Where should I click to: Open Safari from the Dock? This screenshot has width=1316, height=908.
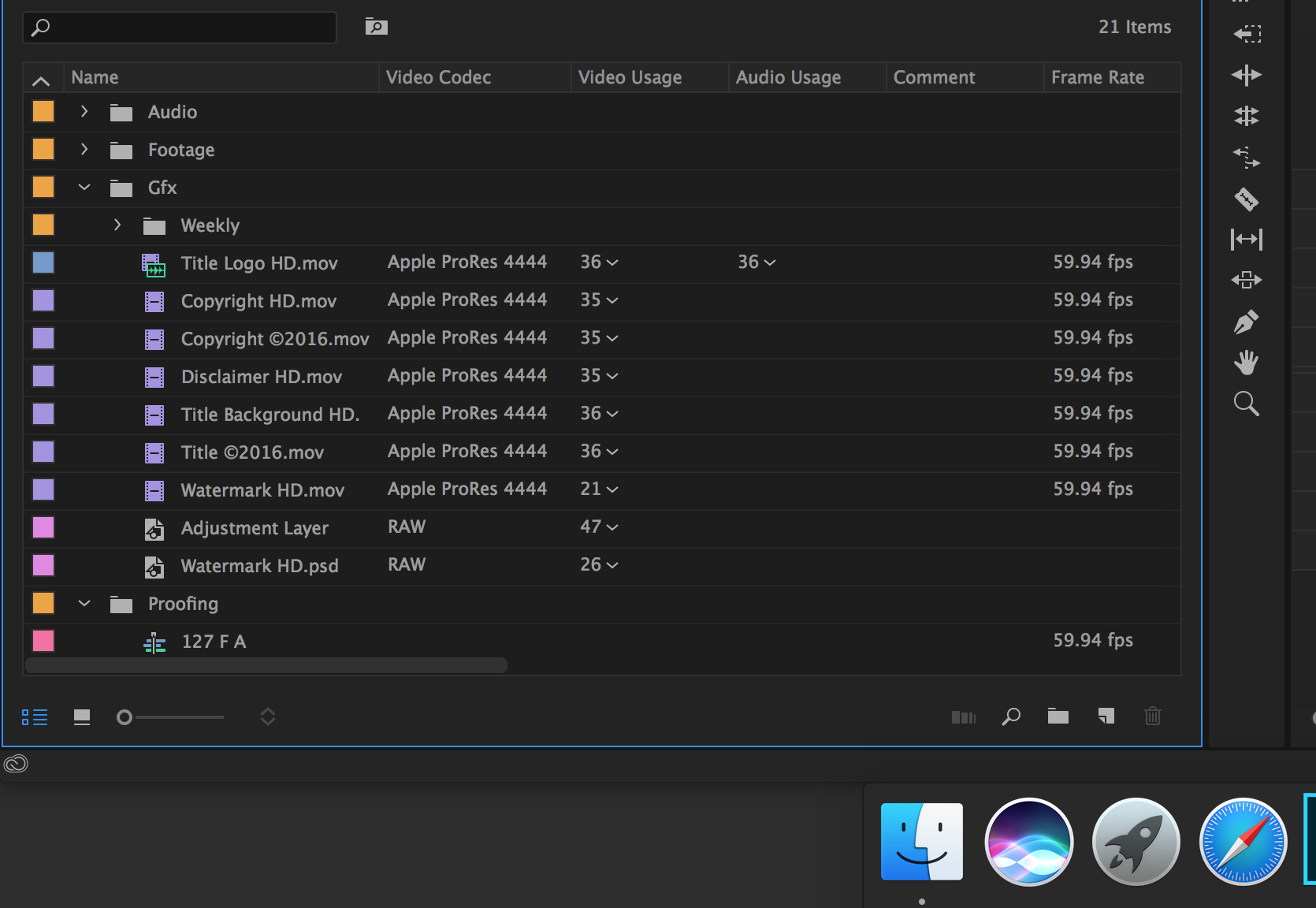(1244, 841)
